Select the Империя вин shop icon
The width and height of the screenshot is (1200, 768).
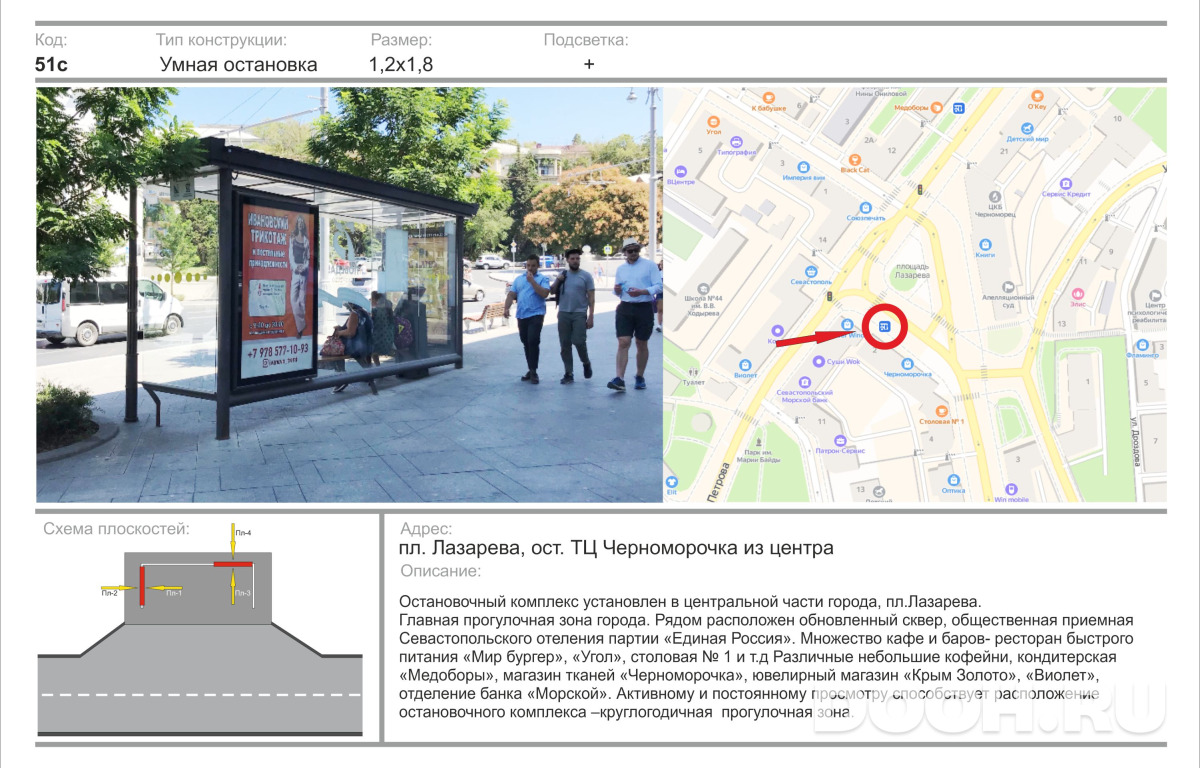(803, 167)
